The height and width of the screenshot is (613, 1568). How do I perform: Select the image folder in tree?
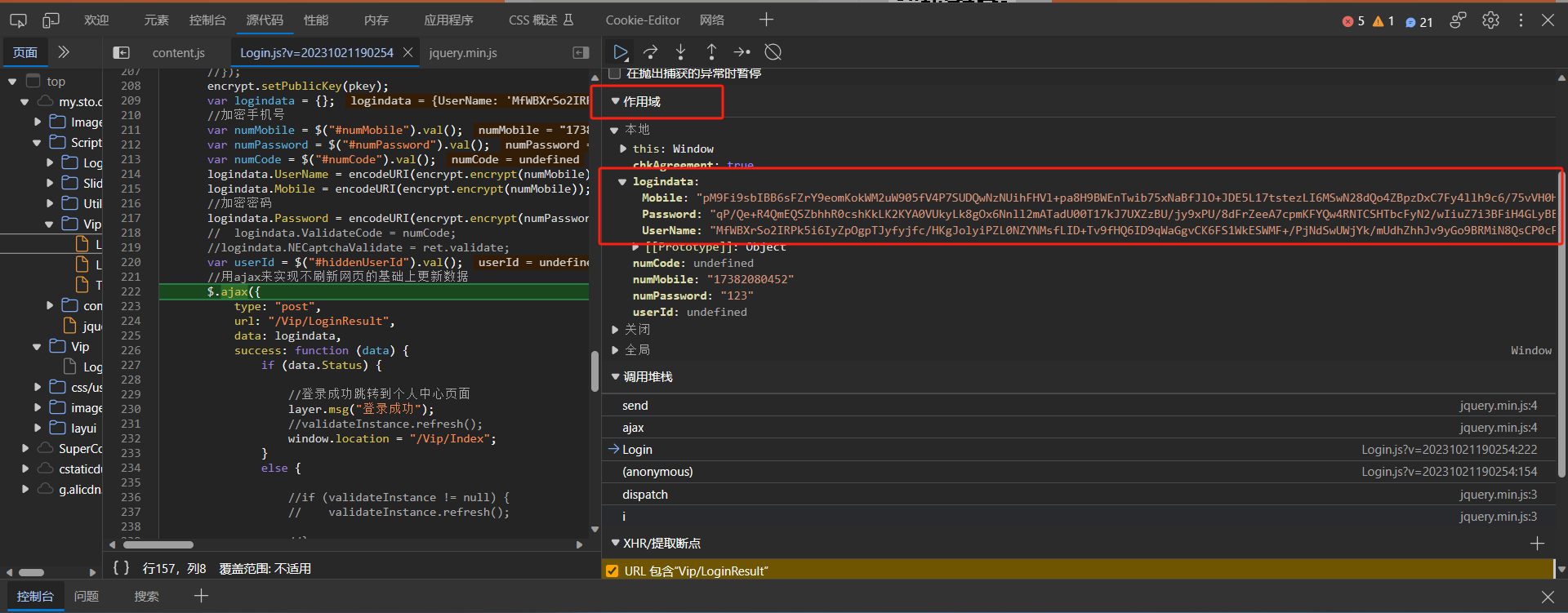coord(87,408)
